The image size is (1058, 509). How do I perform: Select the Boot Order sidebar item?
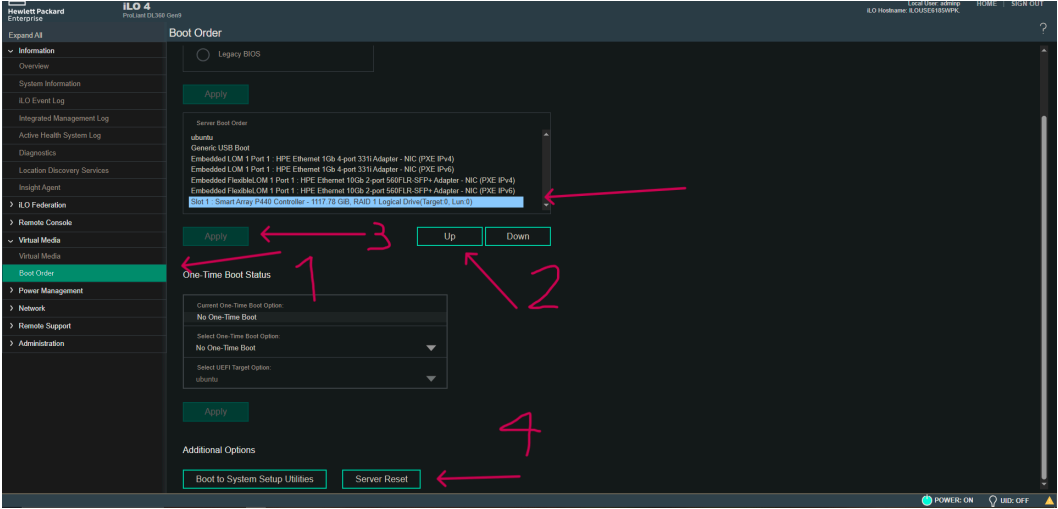(84, 273)
